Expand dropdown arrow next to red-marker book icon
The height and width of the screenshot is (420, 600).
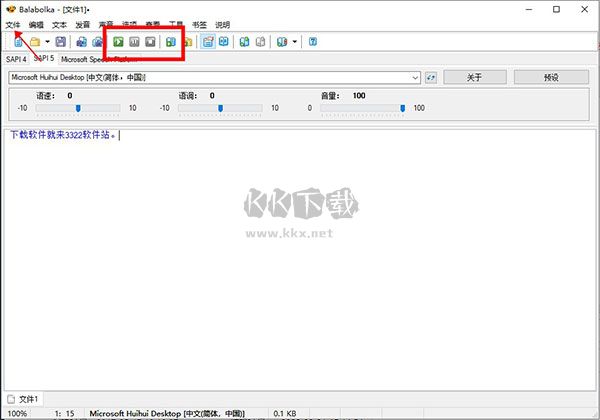[x=295, y=41]
